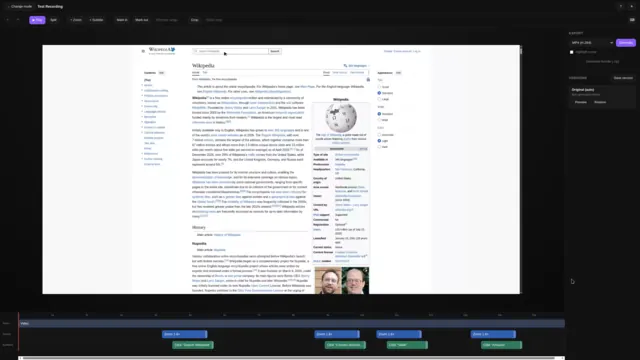Screen dimensions: 640x360
Task: Add a subtitle with the + Subtitle button
Action: pyautogui.click(x=96, y=20)
